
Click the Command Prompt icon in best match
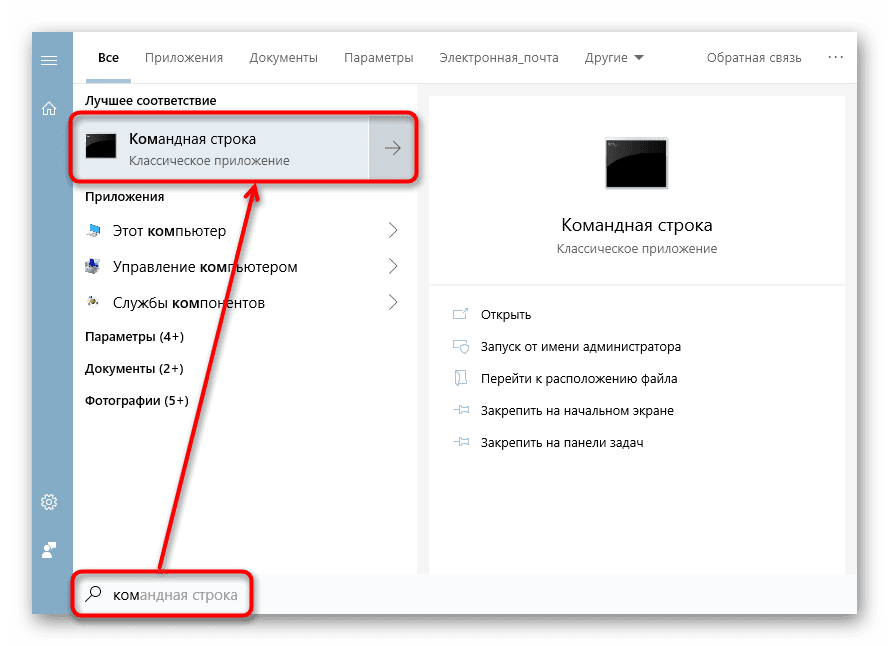(101, 146)
